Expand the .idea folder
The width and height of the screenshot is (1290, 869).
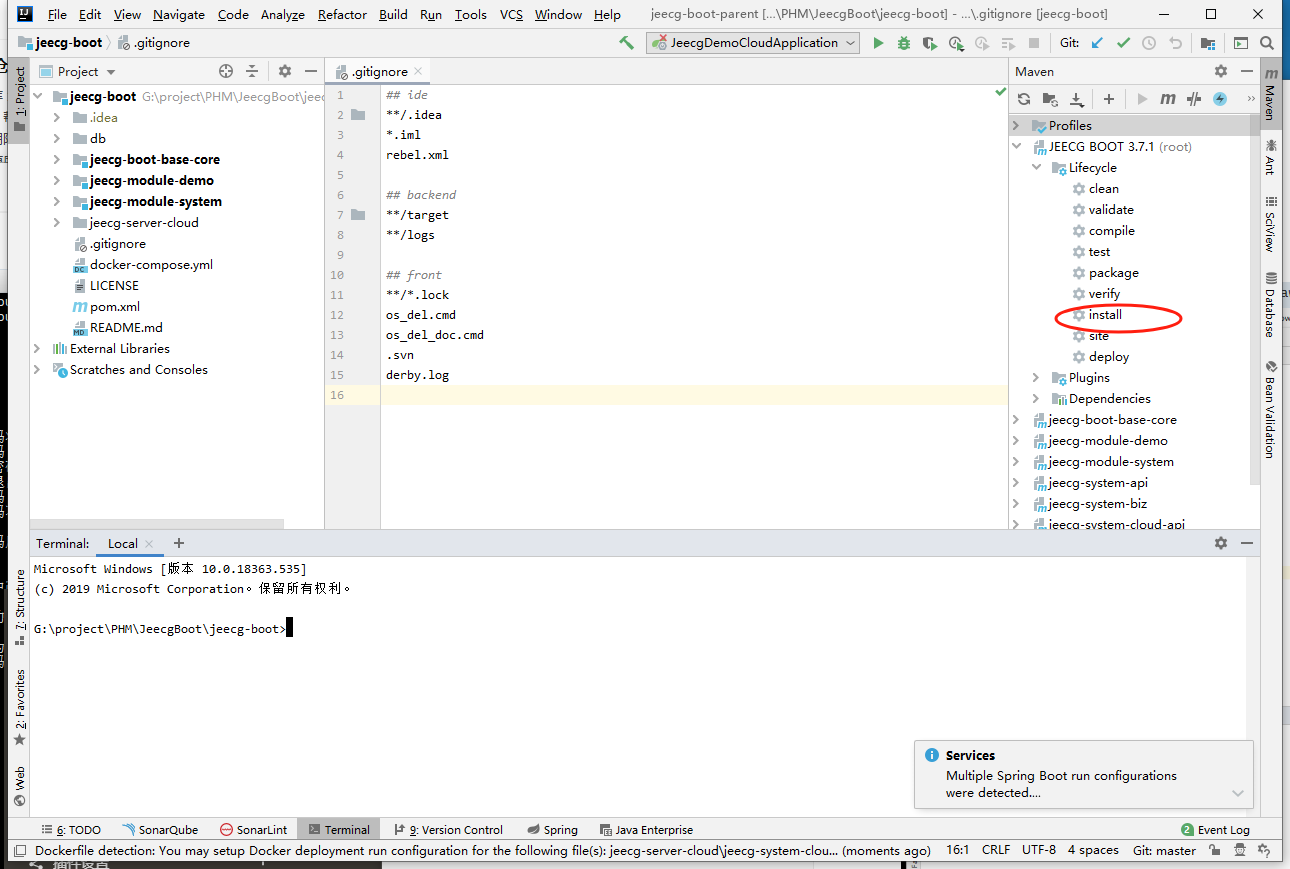[57, 118]
